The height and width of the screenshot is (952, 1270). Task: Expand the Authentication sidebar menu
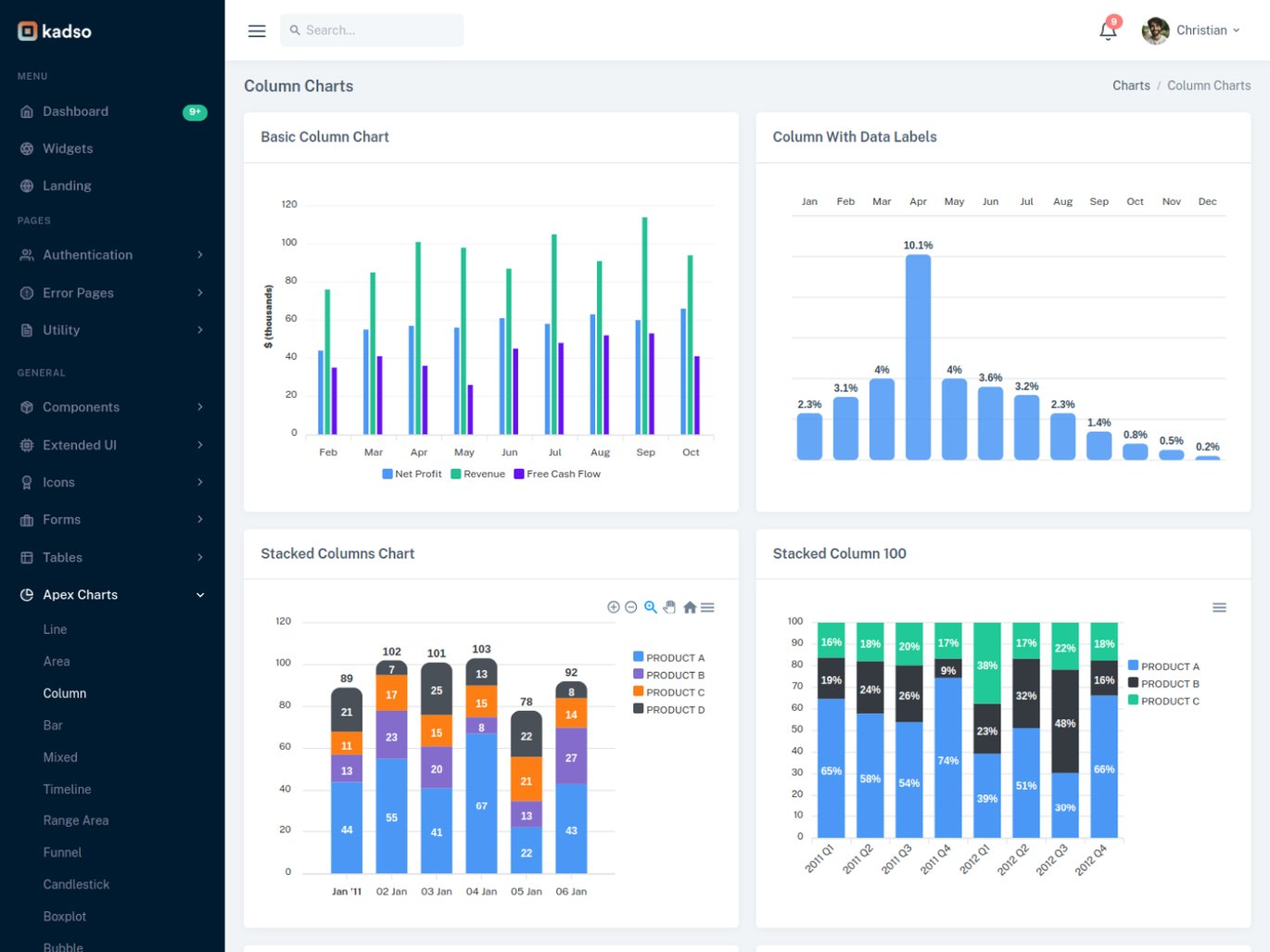tap(112, 255)
